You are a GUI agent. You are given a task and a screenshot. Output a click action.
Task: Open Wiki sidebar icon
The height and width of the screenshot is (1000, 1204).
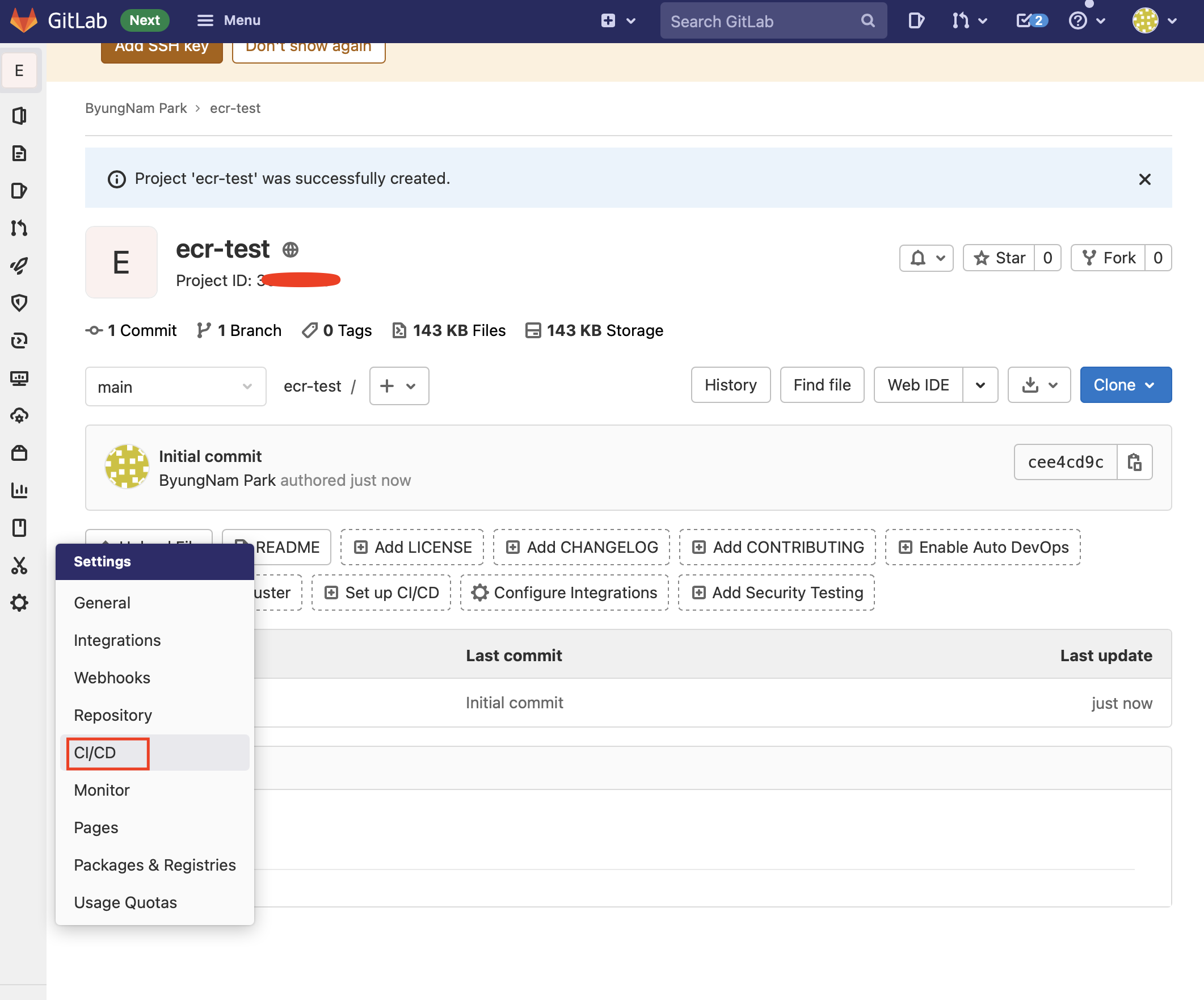[19, 527]
